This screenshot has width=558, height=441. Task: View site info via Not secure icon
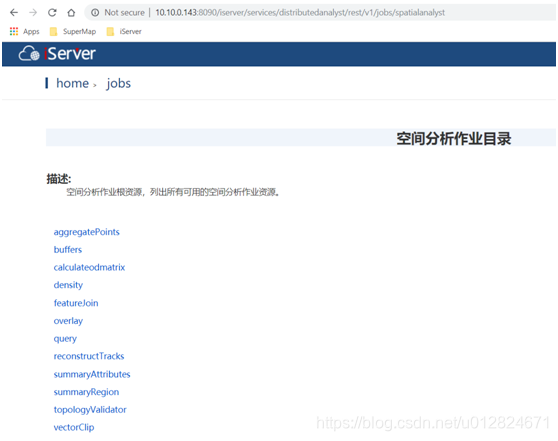(95, 13)
